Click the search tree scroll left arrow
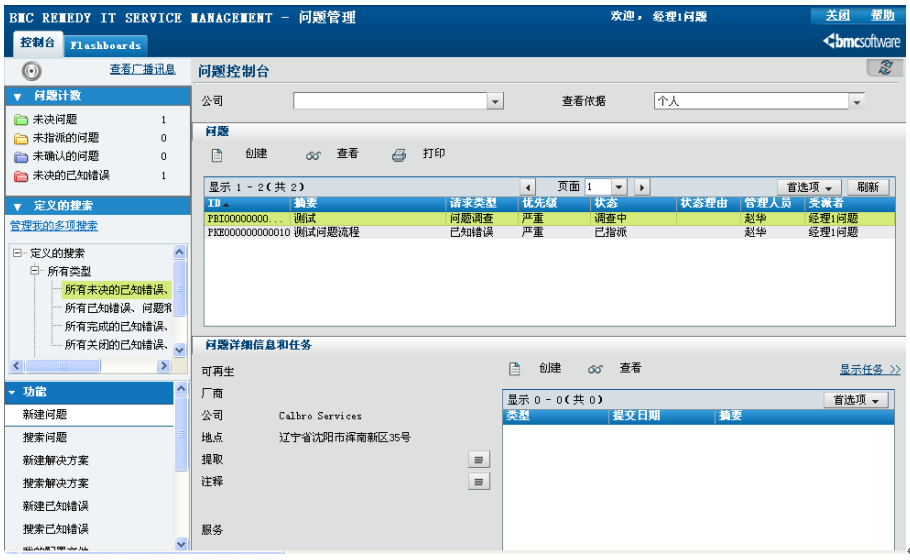Screen dimensions: 910x560 point(17,366)
